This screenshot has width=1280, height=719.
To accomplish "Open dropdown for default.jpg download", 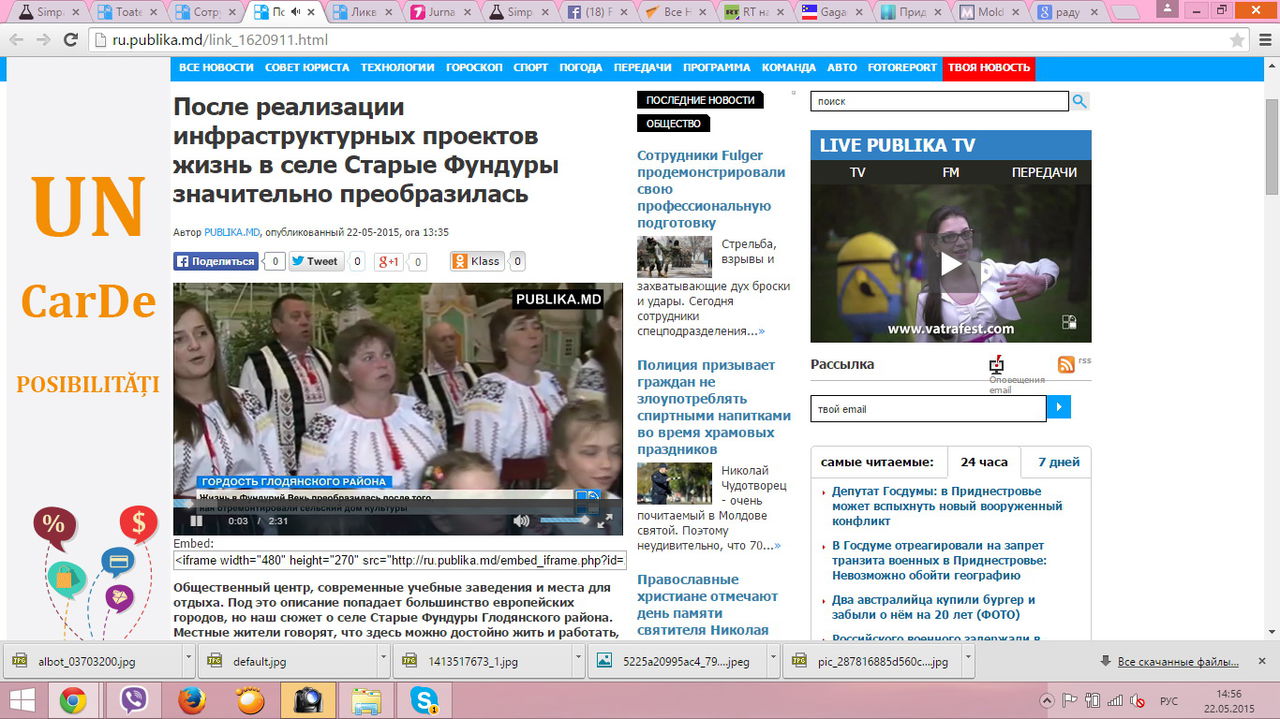I will tap(383, 661).
